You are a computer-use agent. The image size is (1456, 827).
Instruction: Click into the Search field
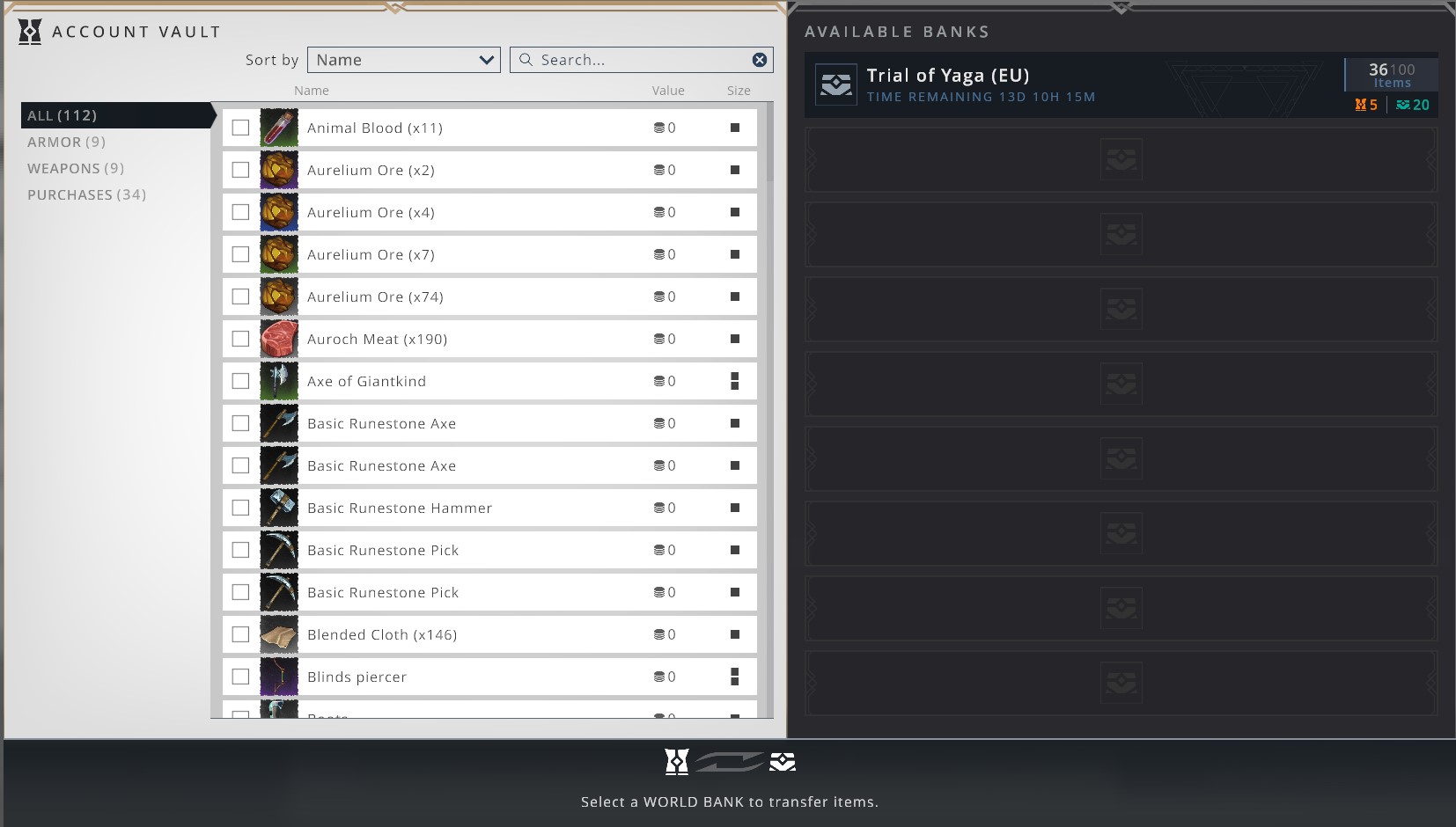[642, 60]
